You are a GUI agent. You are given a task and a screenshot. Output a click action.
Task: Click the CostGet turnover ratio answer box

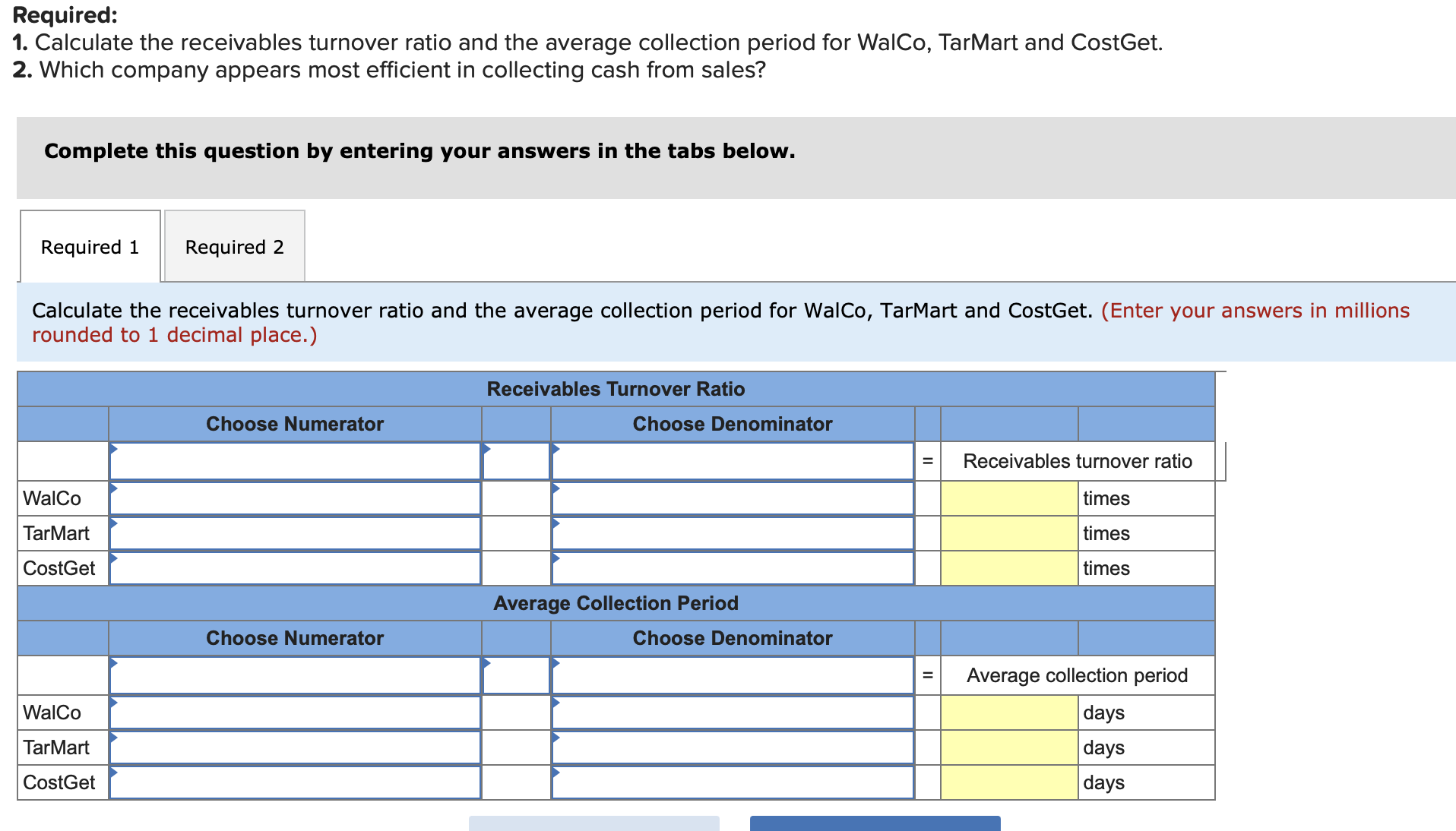[x=1008, y=568]
